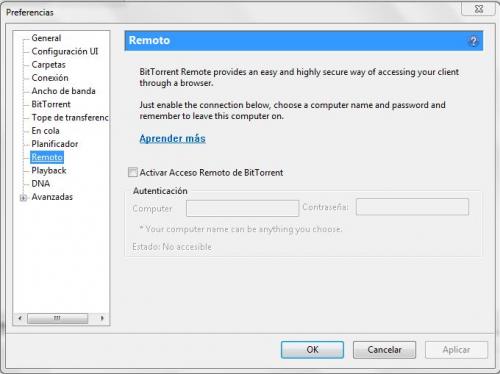Enable Activar Acceso Remoto de BitTorrent checkbox

pos(133,172)
